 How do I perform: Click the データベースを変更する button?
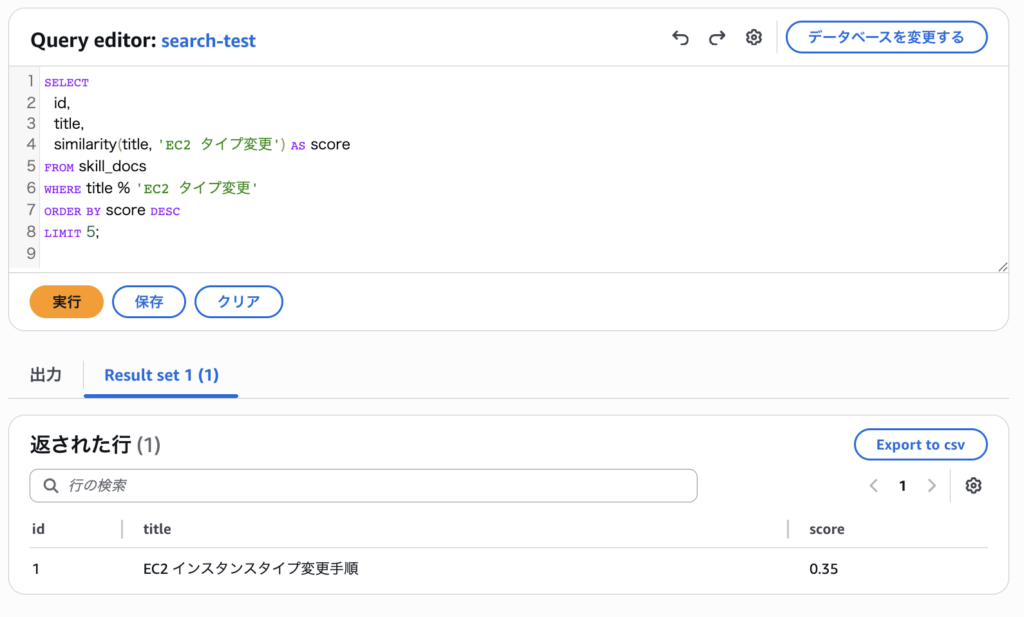click(886, 37)
